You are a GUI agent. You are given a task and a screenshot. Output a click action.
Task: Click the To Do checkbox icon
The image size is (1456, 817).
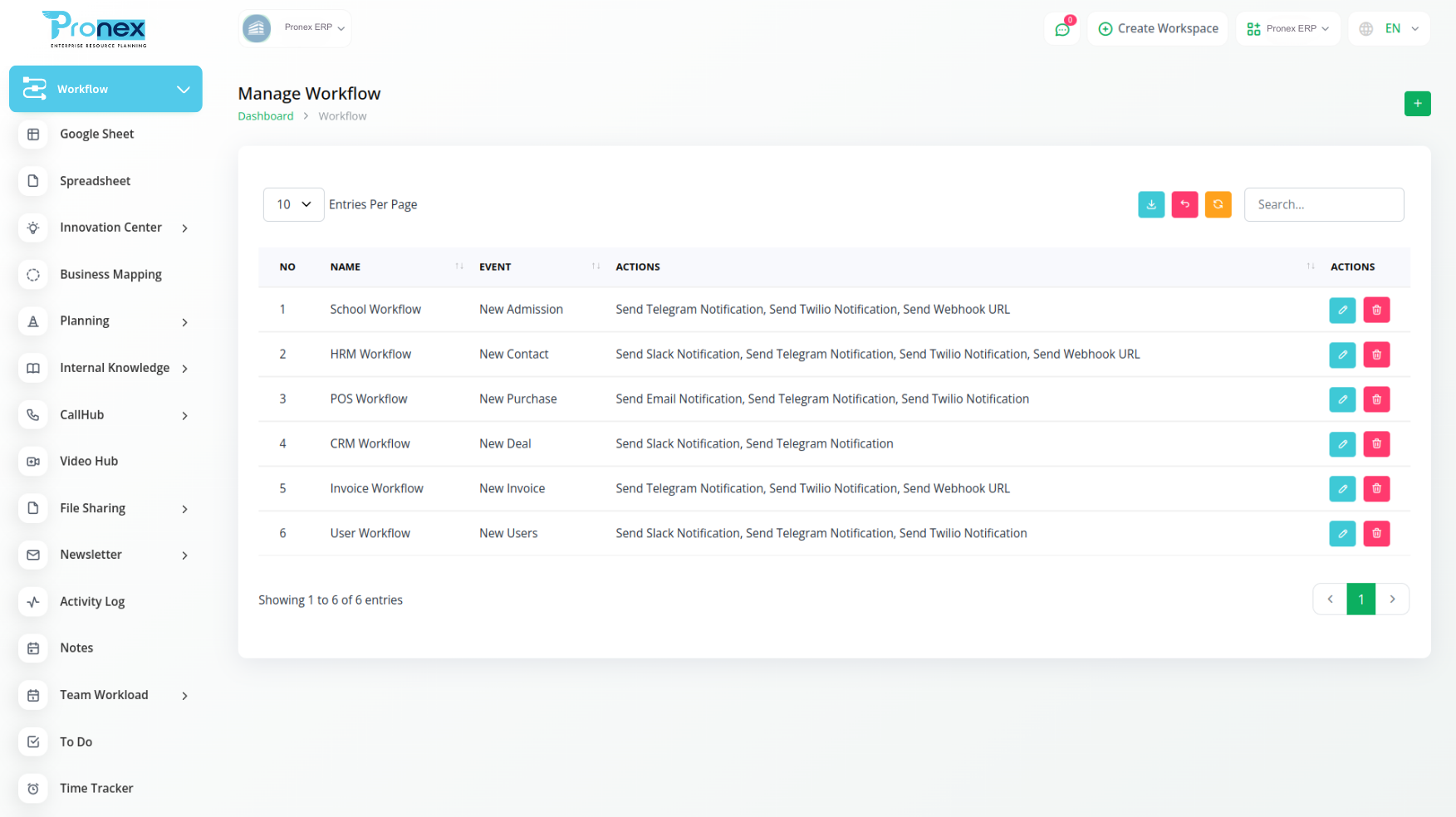[x=33, y=742]
